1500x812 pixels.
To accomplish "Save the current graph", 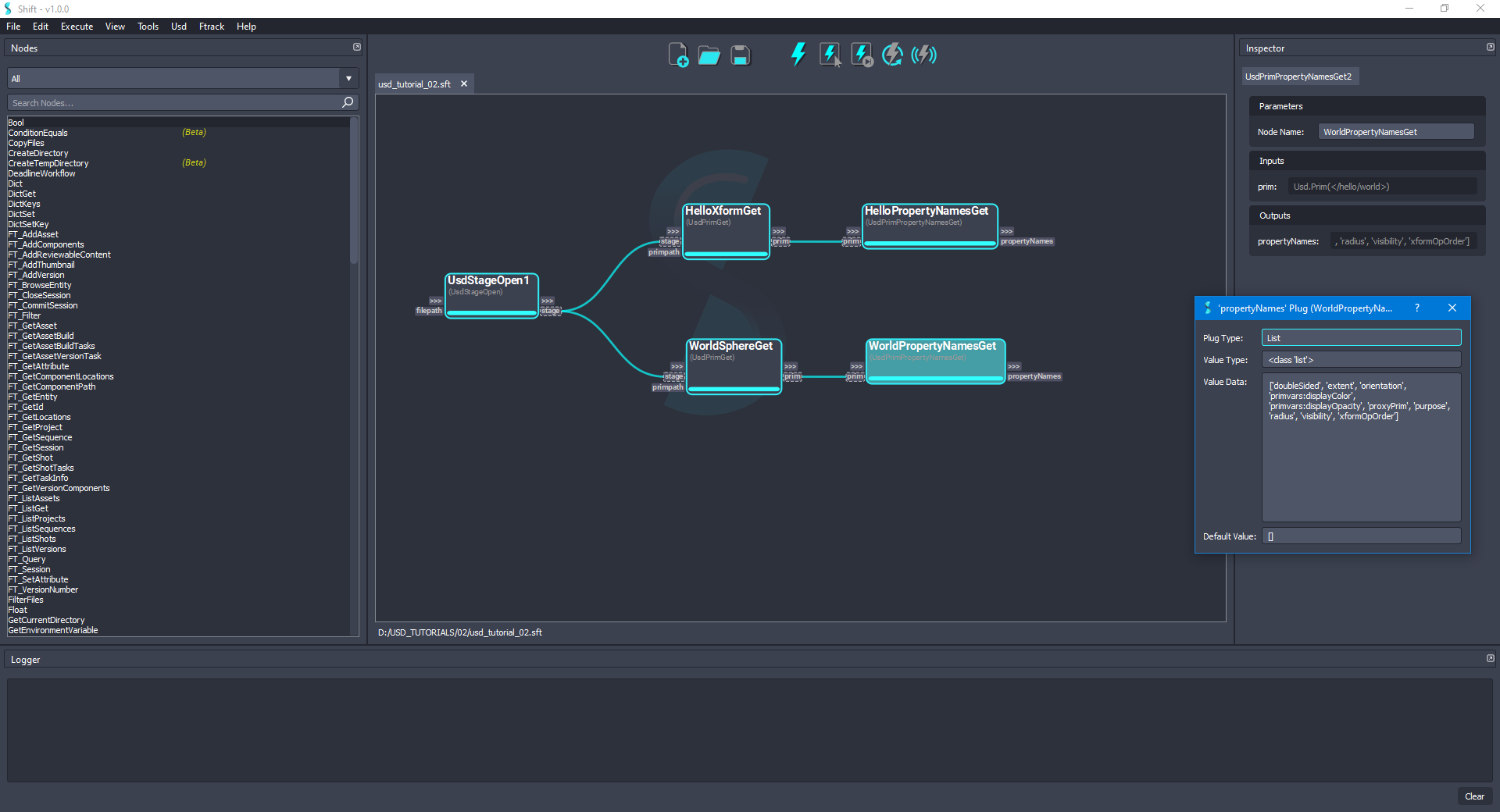I will tap(739, 55).
